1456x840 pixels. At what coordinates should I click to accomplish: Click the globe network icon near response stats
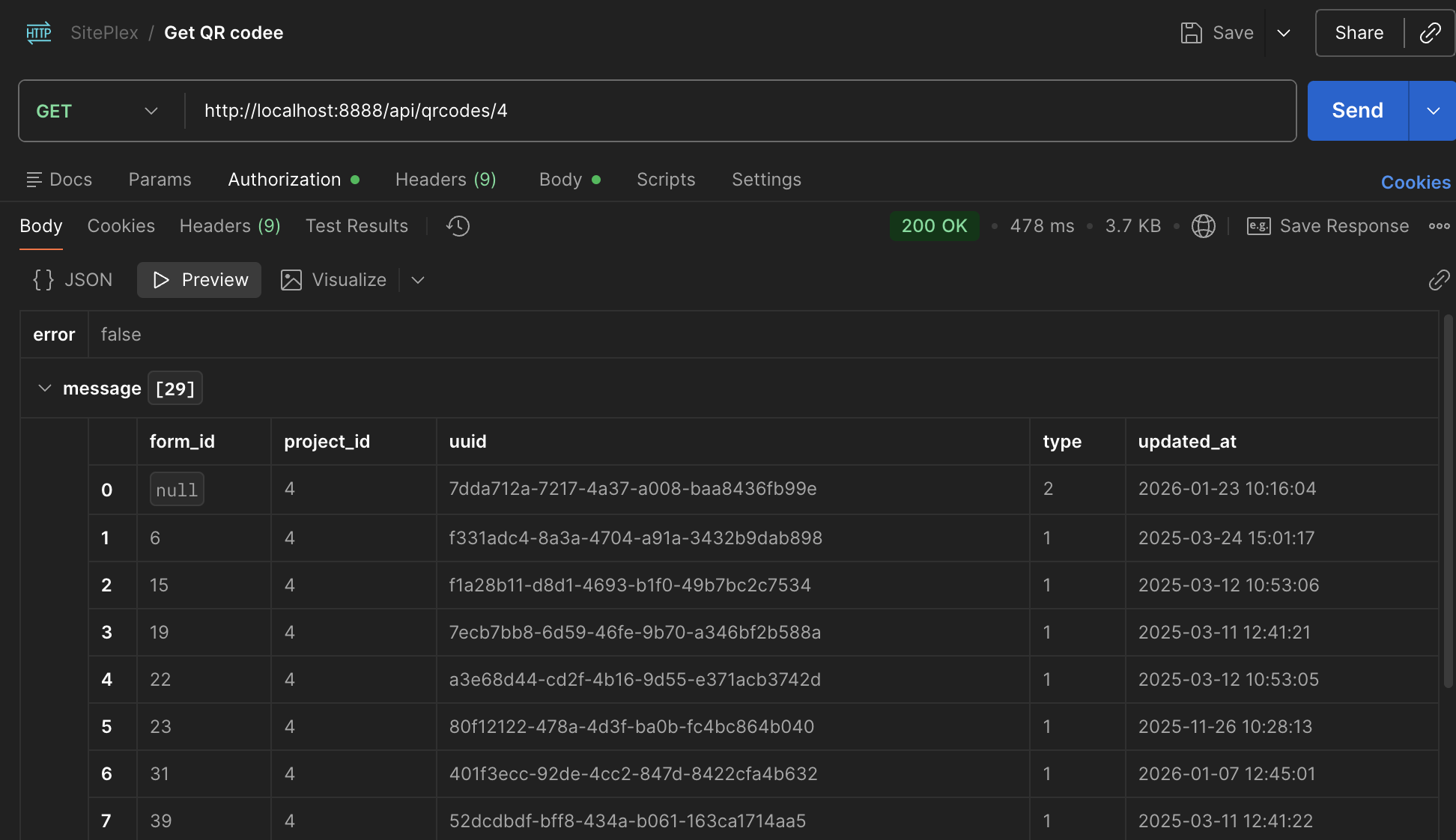pos(1203,225)
